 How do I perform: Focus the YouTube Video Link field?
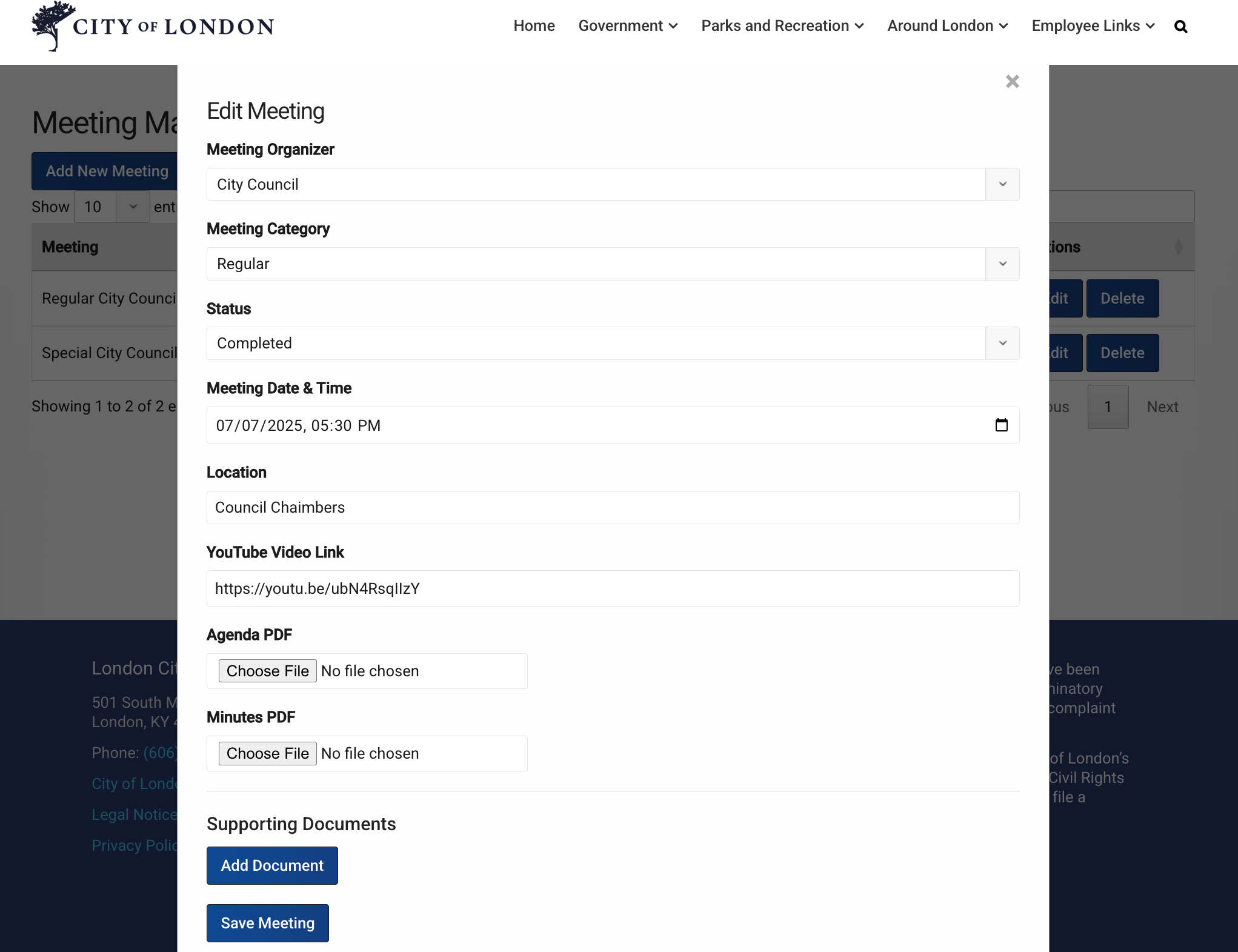(612, 589)
